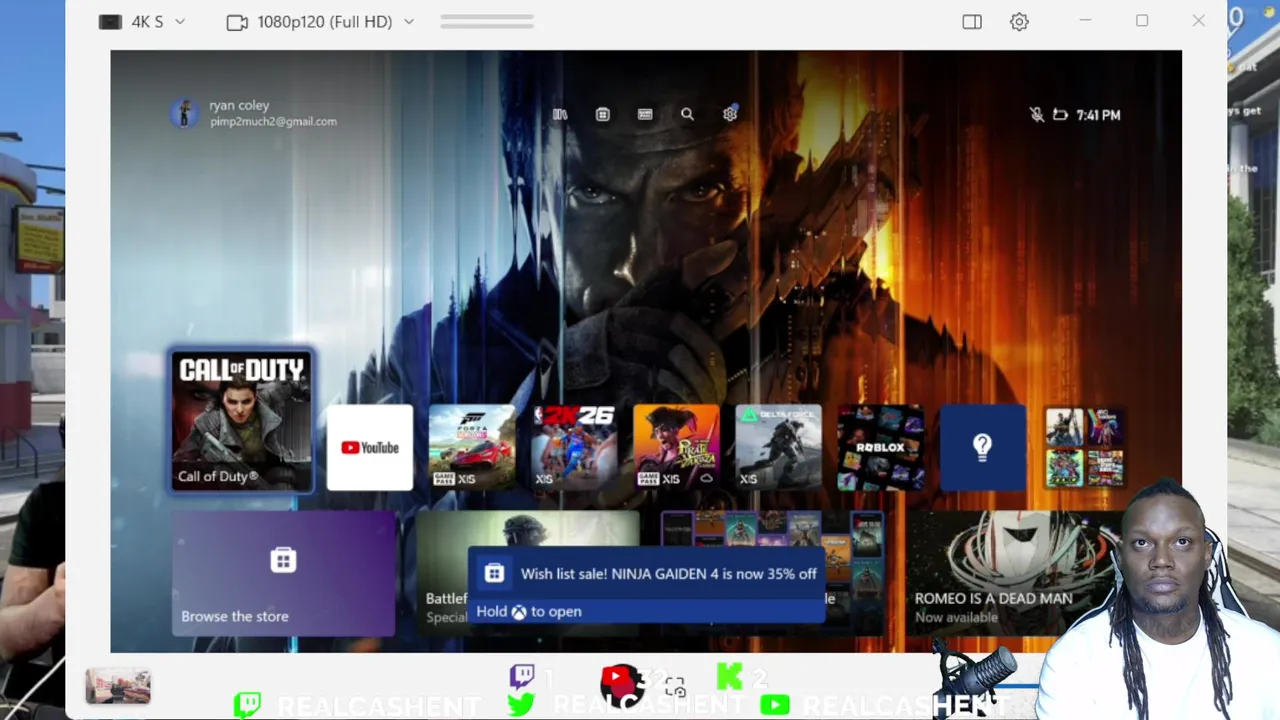Open ROMEO IS A DEAD MAN card
Image resolution: width=1280 pixels, height=720 pixels.
pyautogui.click(x=1010, y=573)
